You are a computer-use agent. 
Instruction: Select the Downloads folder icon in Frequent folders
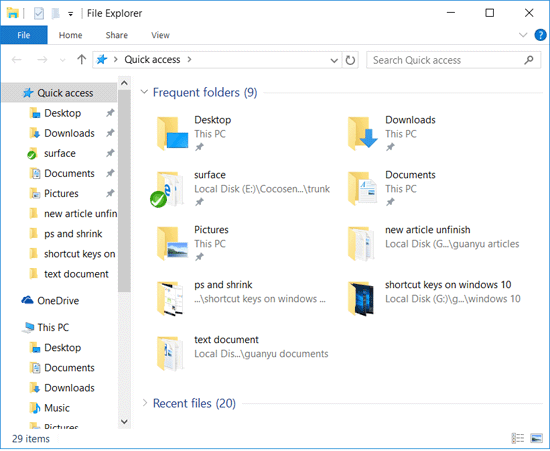click(x=362, y=134)
